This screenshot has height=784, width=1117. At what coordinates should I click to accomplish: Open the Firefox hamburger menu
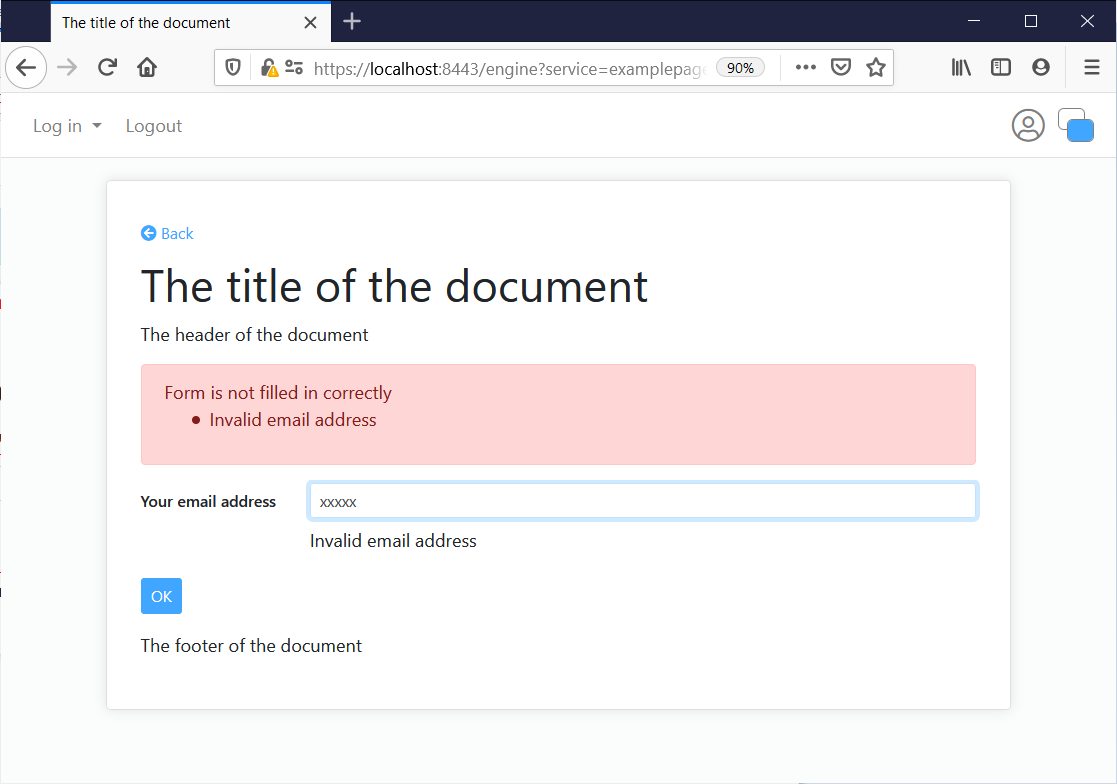point(1091,68)
